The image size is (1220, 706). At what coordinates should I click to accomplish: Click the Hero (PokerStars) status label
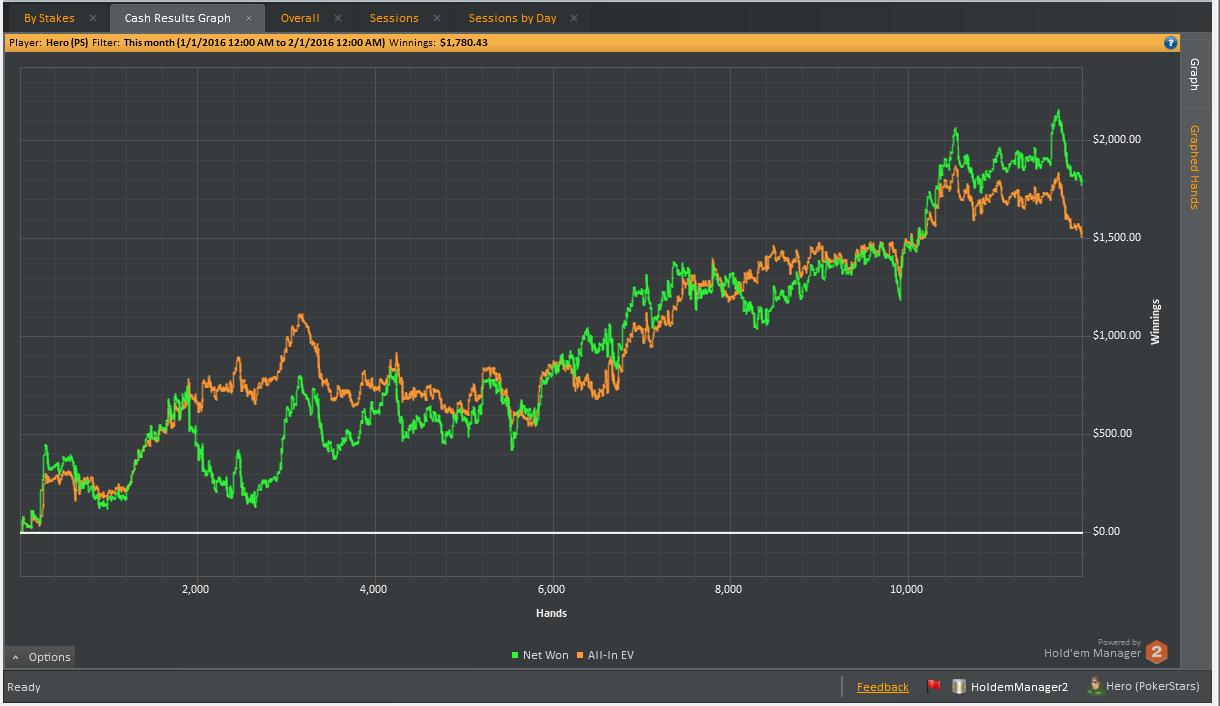1153,687
